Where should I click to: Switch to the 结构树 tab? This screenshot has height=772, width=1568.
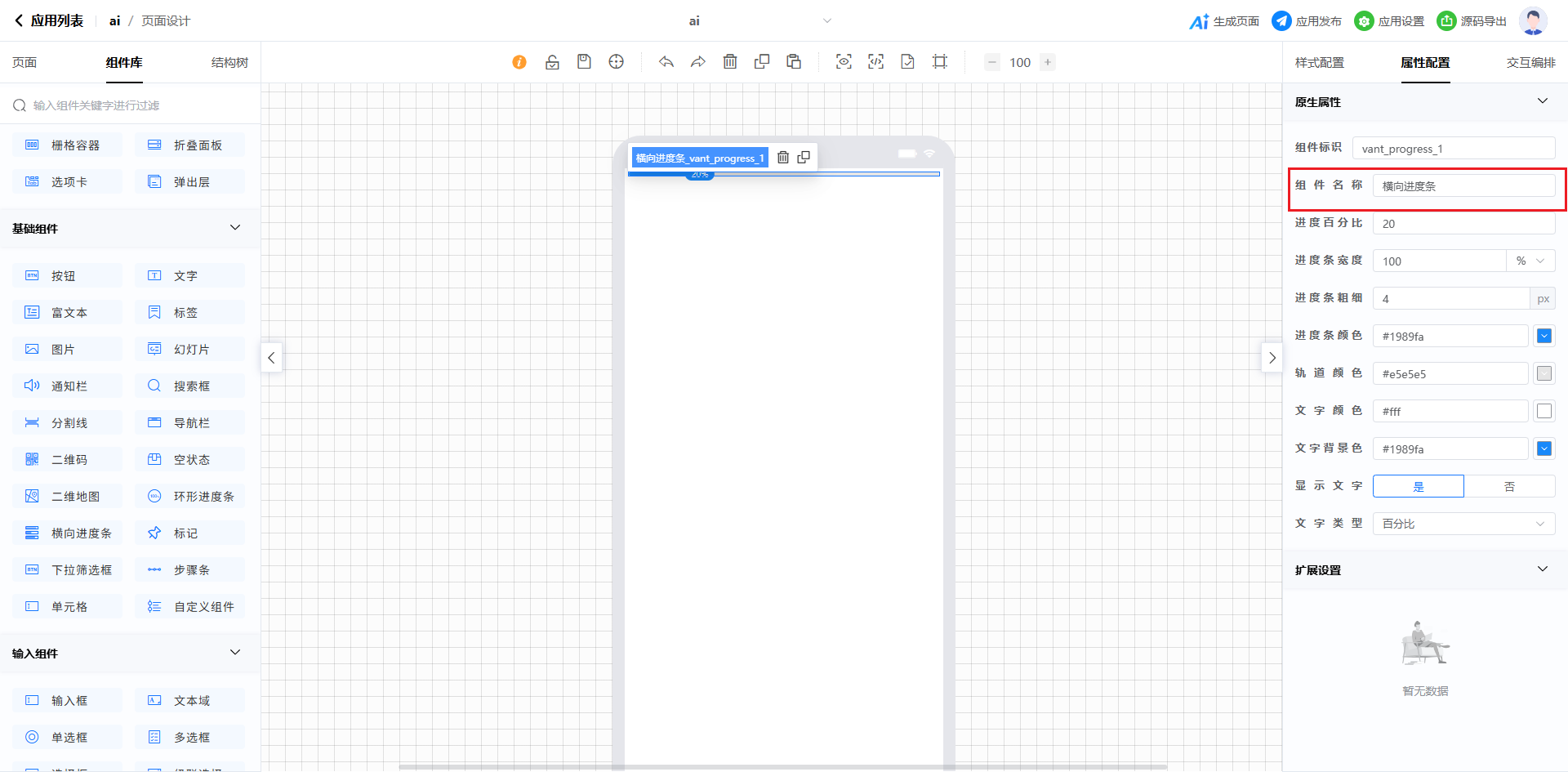point(229,63)
